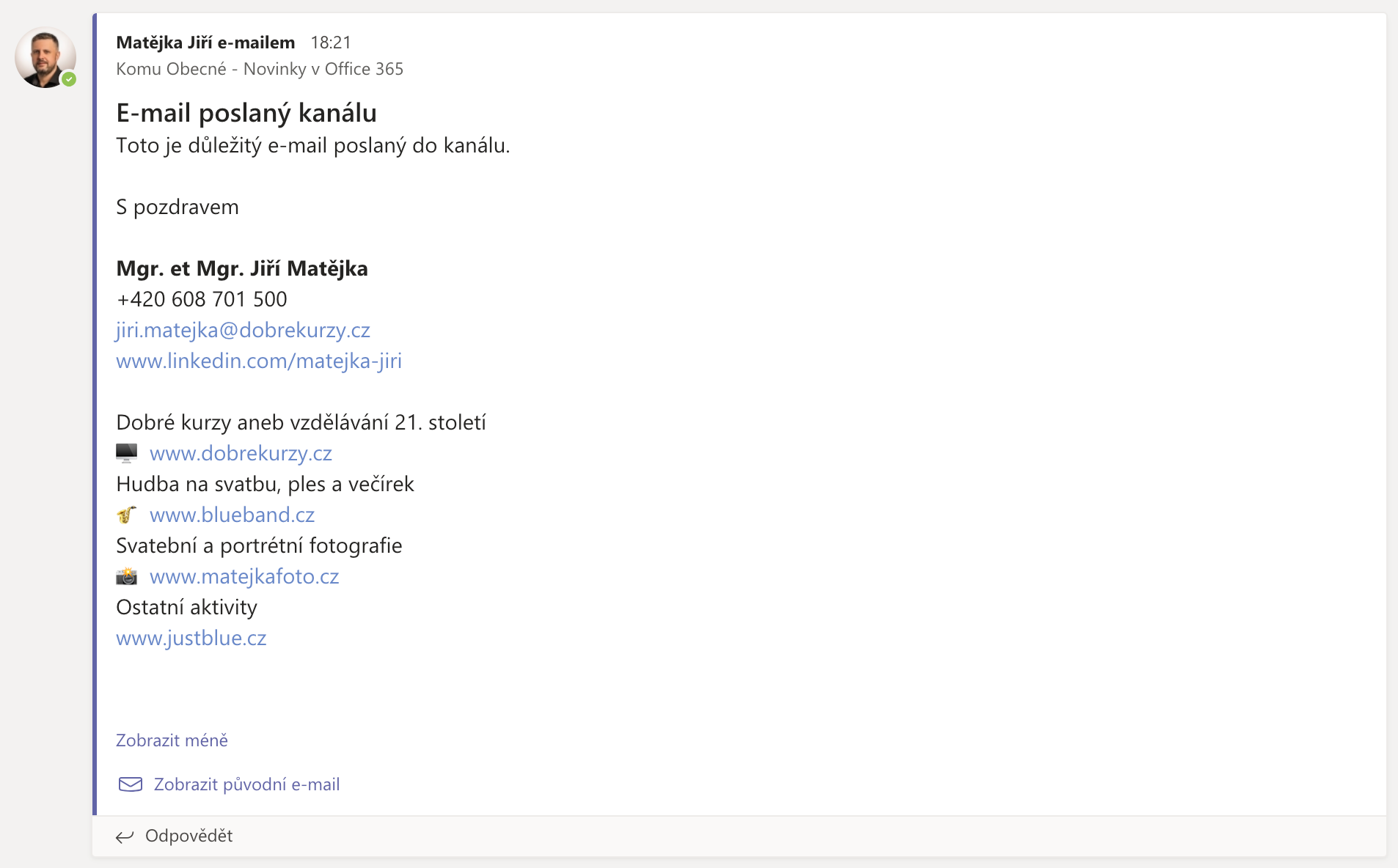Click the green presence status badge
This screenshot has width=1398, height=868.
(69, 79)
